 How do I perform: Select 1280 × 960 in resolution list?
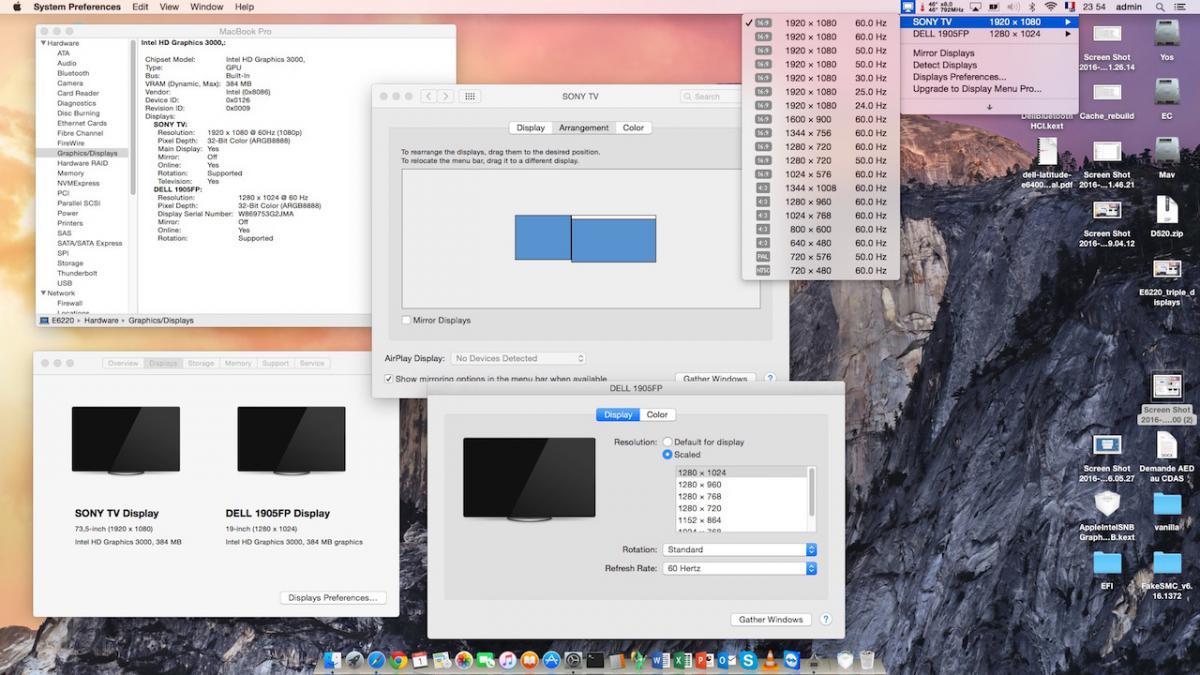click(x=699, y=485)
